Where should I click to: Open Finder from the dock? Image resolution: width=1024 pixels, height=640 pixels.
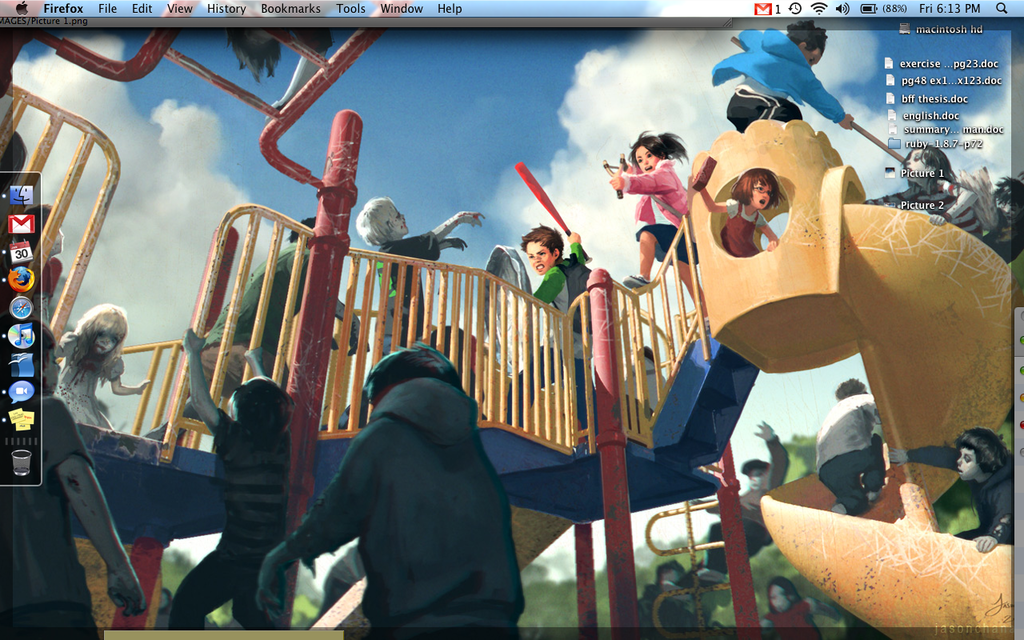[x=21, y=195]
